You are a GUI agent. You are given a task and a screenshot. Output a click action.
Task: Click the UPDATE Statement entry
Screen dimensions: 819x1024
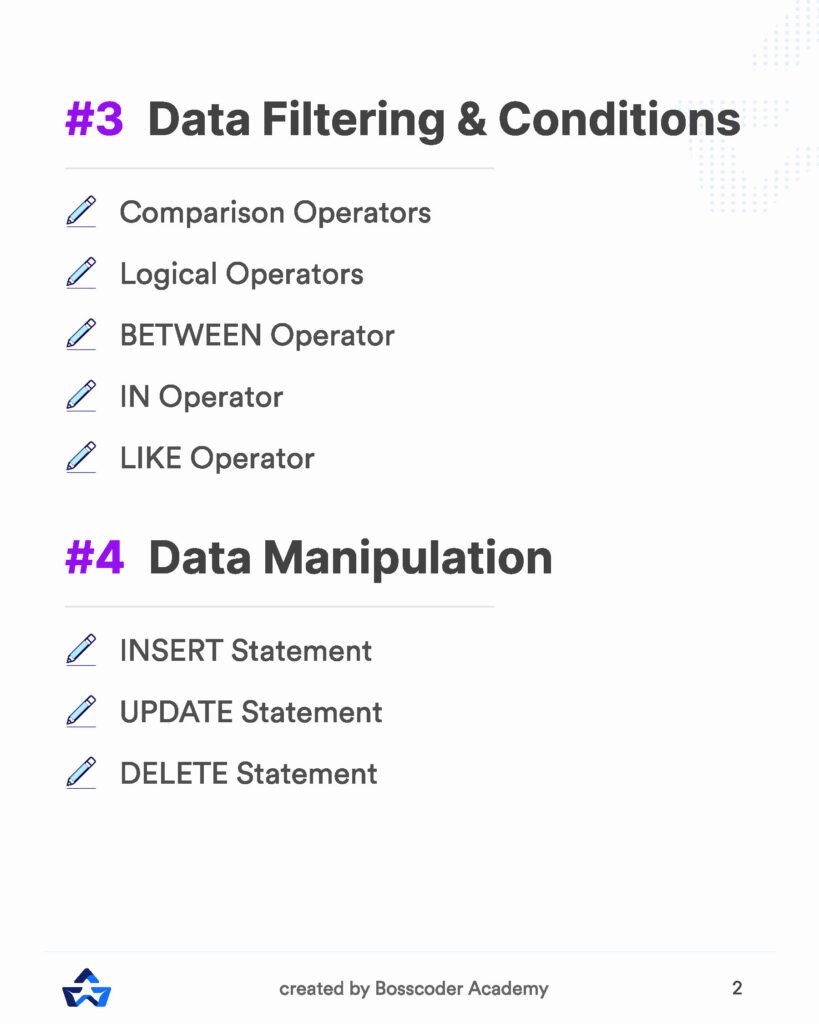250,712
